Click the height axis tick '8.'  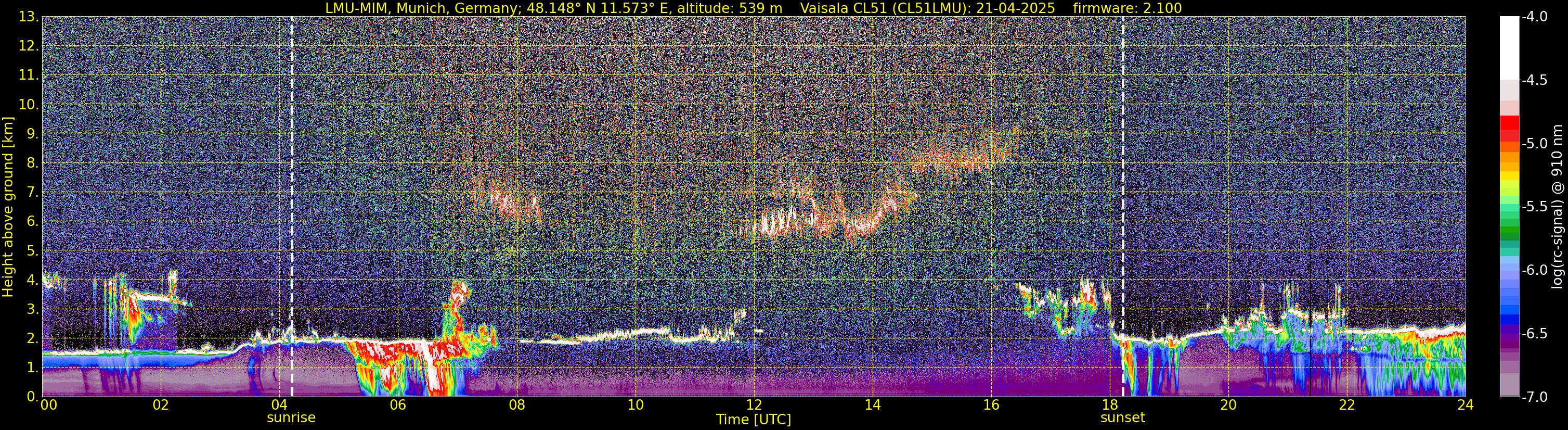pos(33,163)
